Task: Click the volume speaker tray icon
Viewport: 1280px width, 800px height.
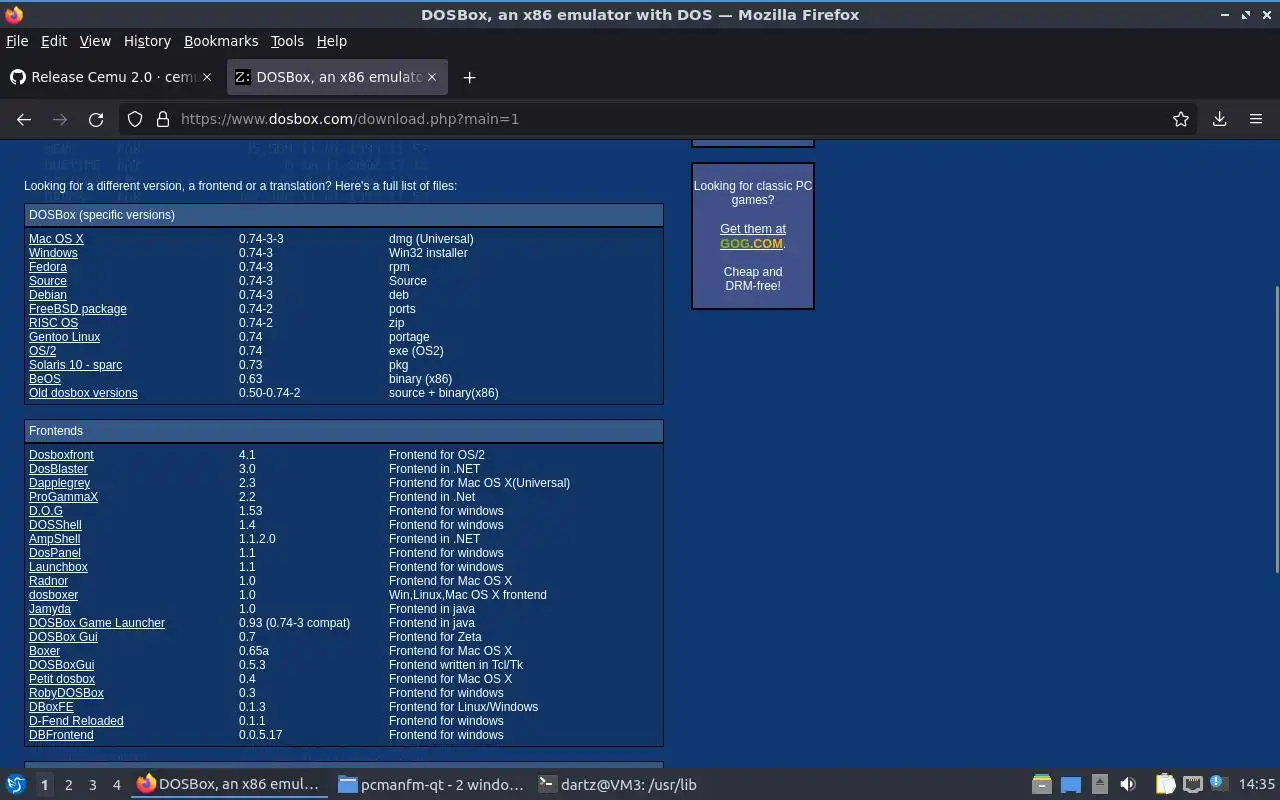Action: point(1128,785)
